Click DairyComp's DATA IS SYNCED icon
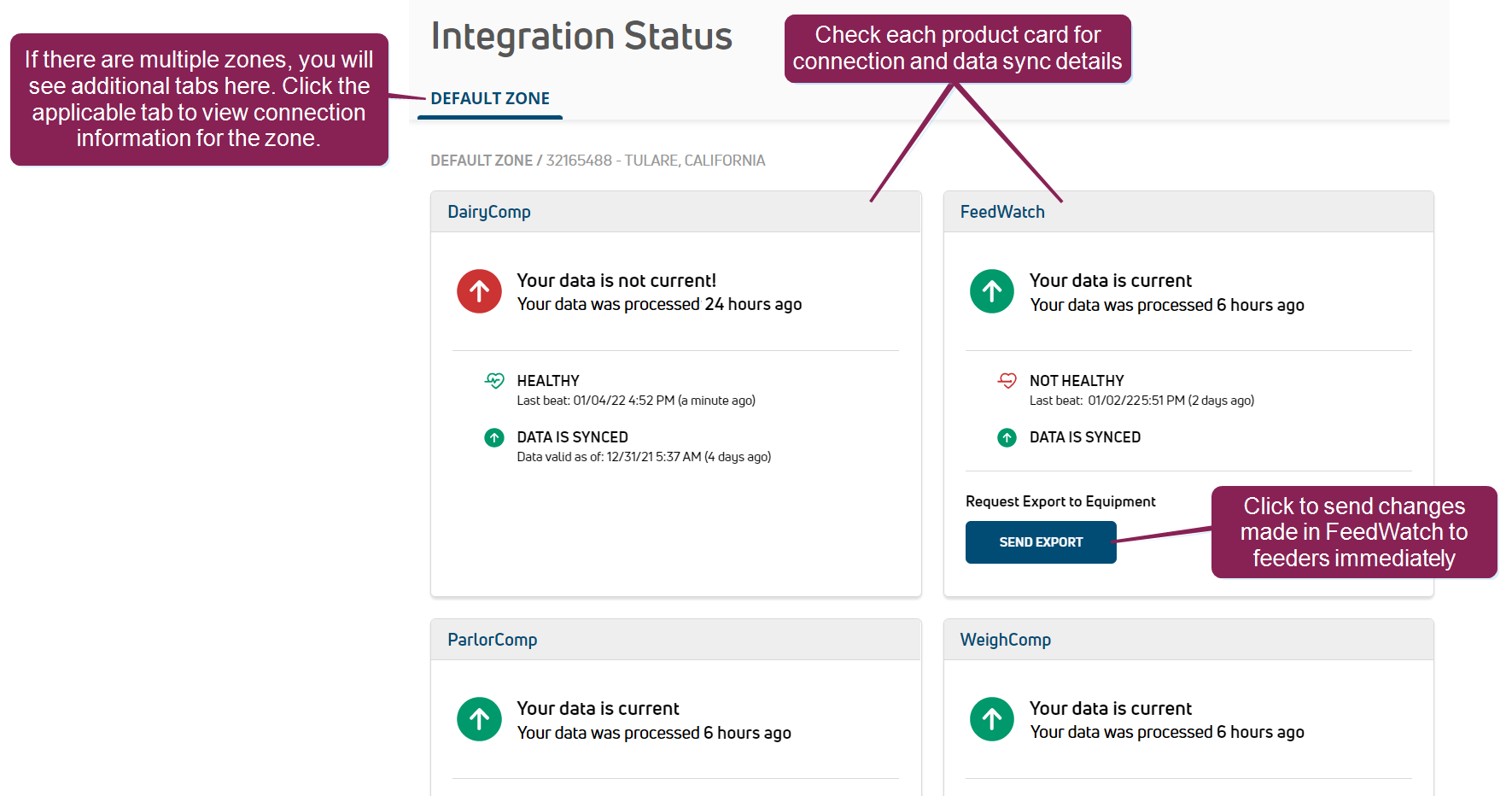This screenshot has height=796, width=1512. (494, 438)
